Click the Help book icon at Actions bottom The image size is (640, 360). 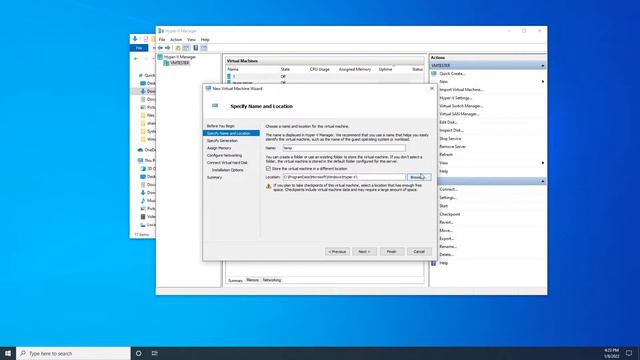tap(434, 263)
